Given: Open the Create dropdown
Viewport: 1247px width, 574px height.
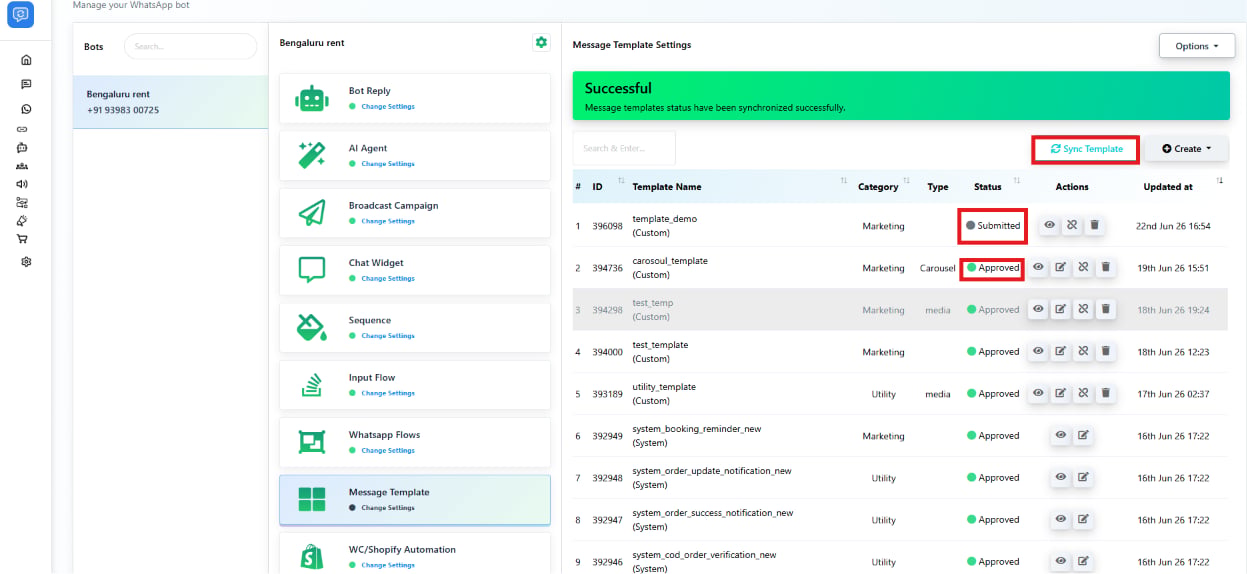Looking at the screenshot, I should (x=1187, y=149).
